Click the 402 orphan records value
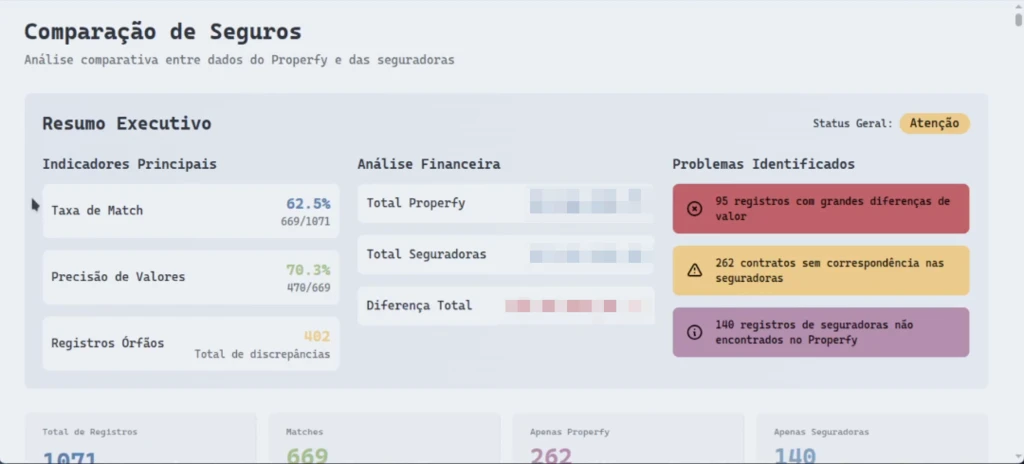Screen dimensions: 1024x464 point(317,337)
